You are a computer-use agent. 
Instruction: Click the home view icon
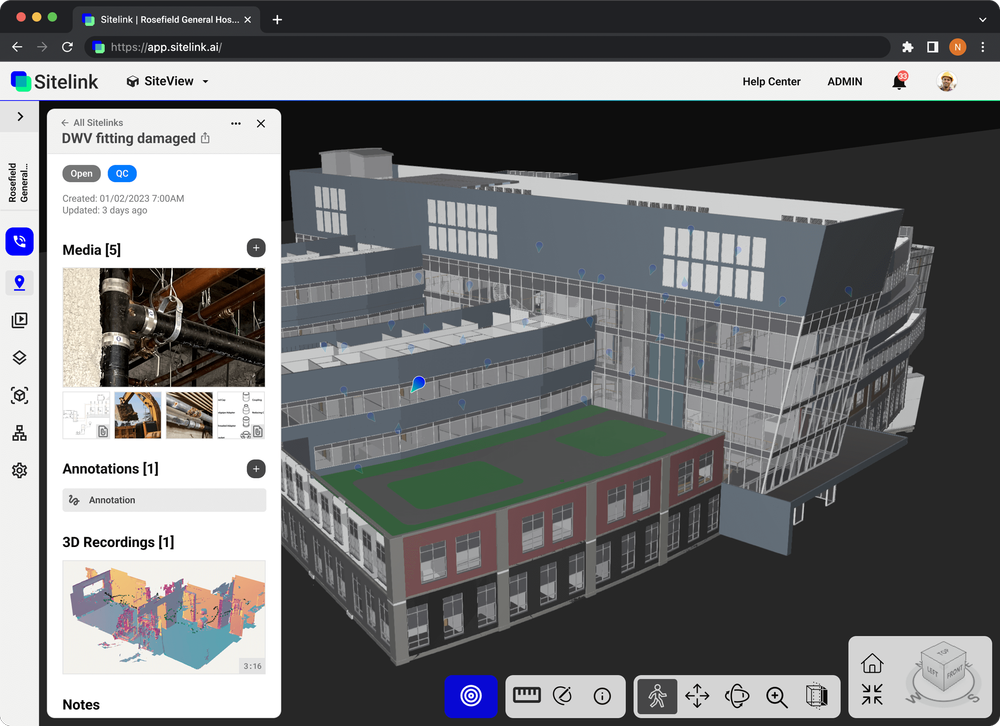[872, 663]
